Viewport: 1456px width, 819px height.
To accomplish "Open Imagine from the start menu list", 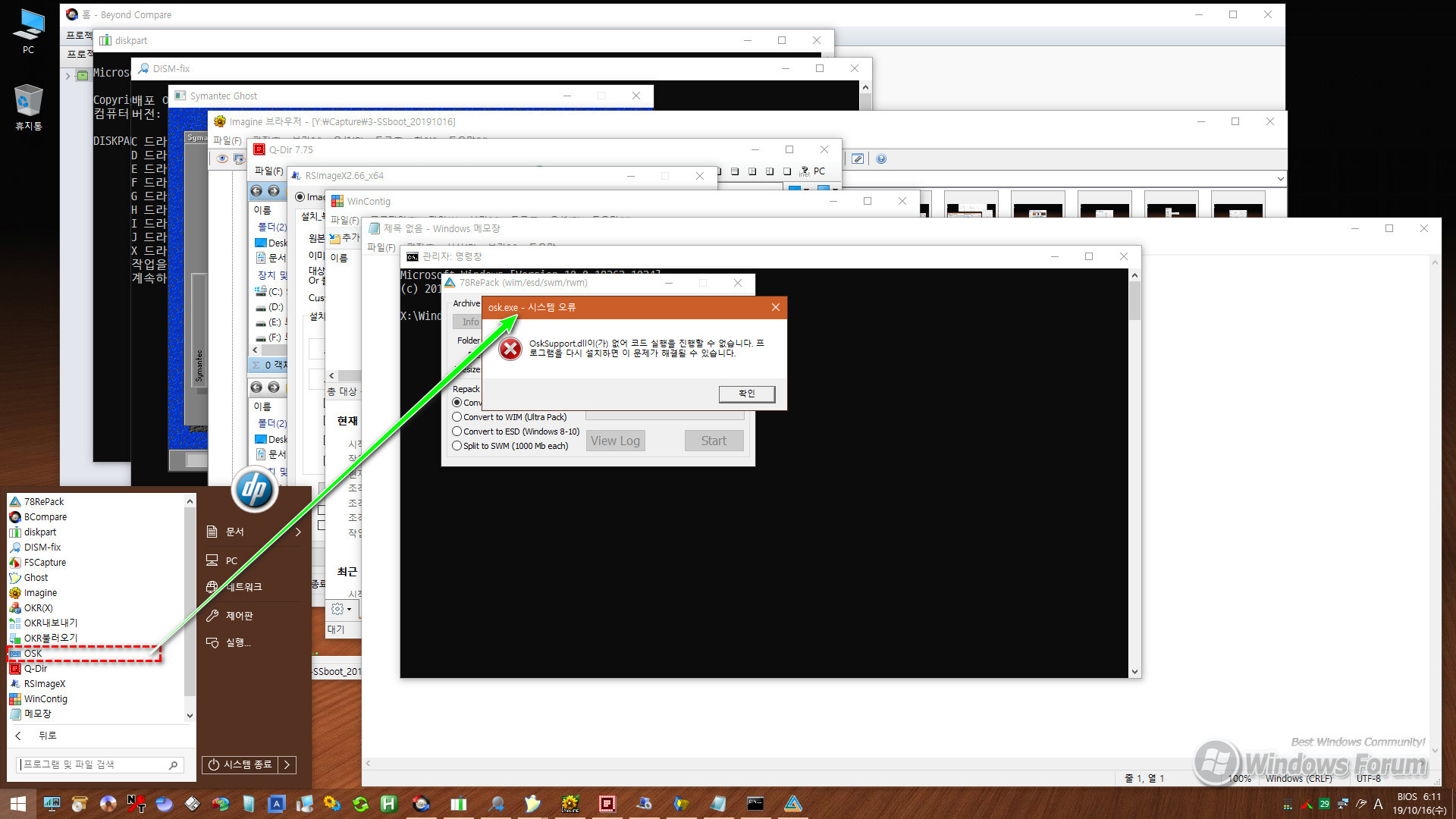I will point(40,592).
